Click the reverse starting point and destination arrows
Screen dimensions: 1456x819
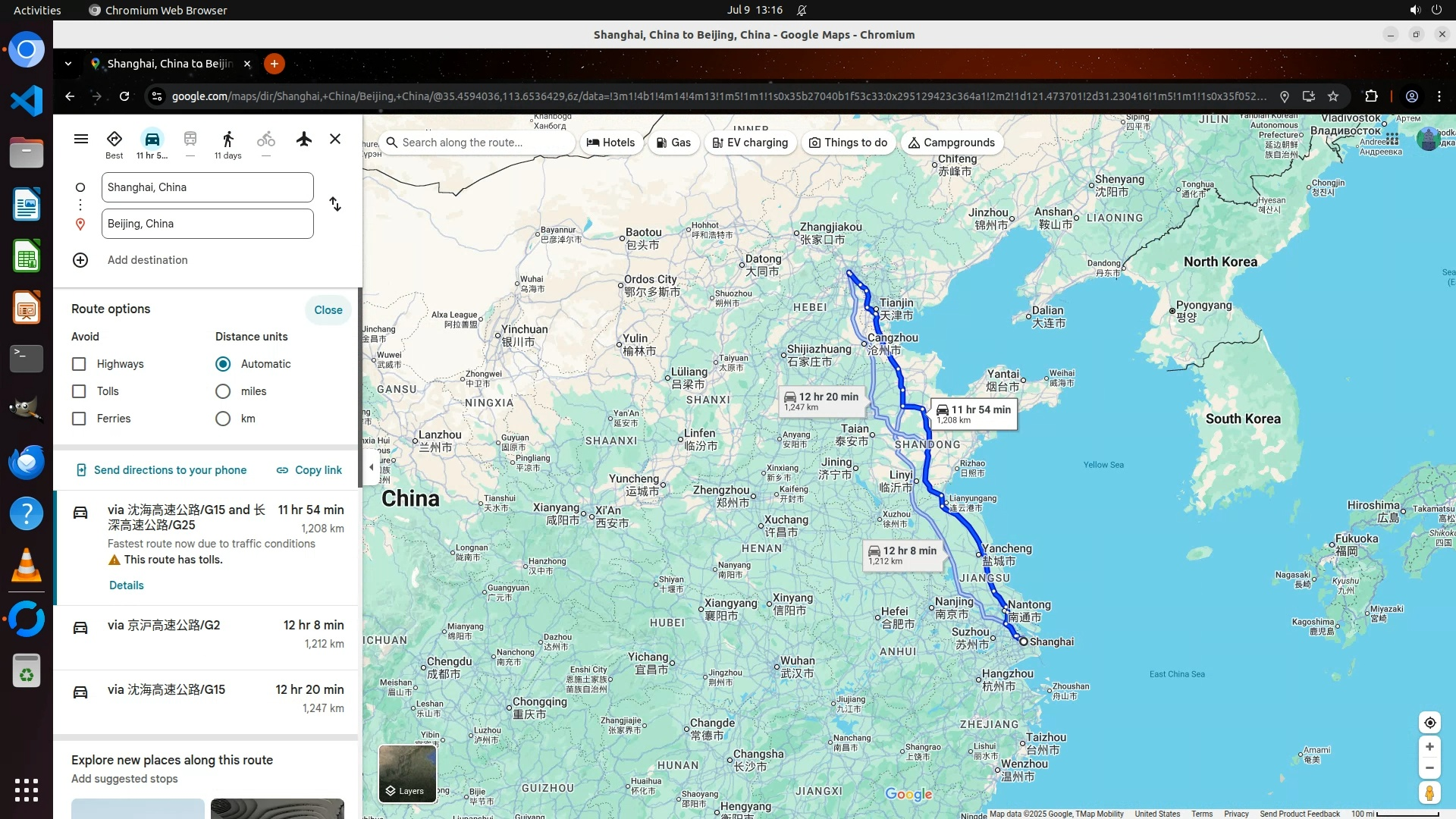click(335, 205)
